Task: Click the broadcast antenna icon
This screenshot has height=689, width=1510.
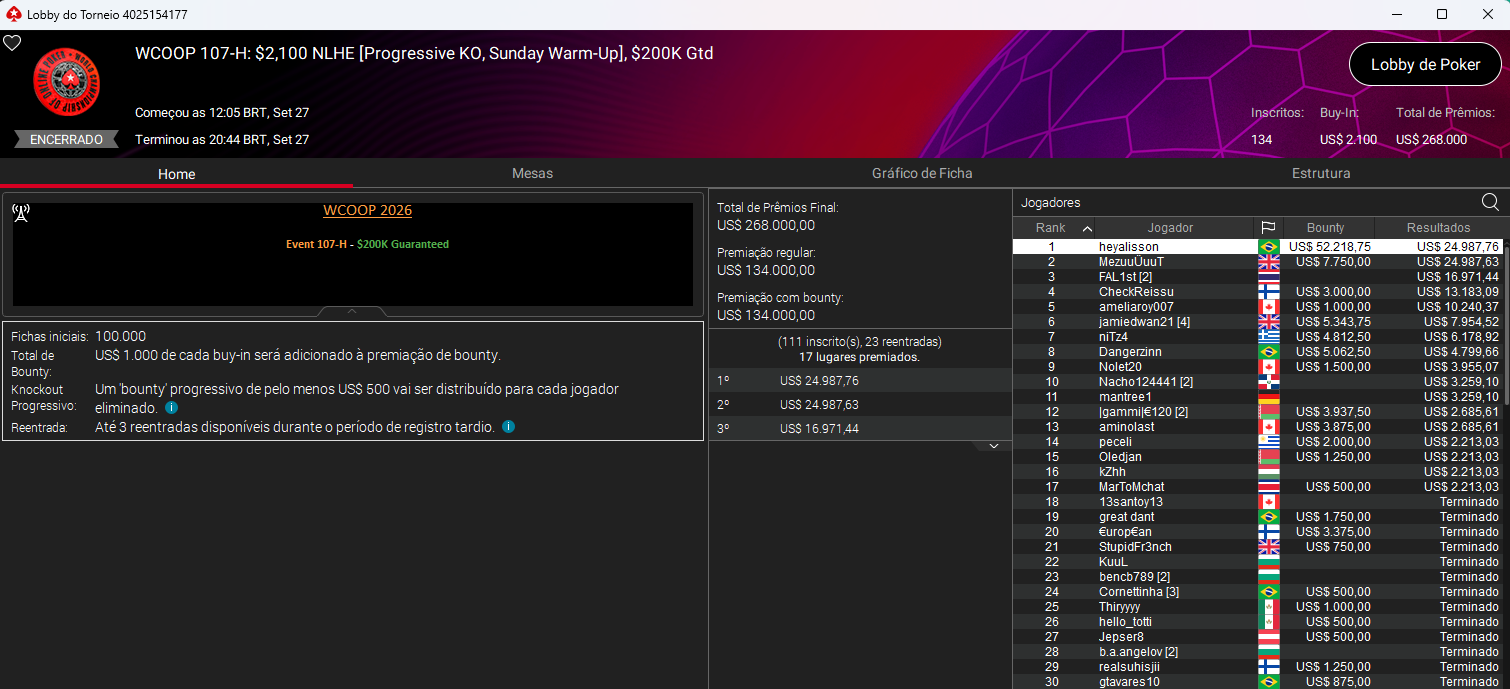Action: point(21,213)
